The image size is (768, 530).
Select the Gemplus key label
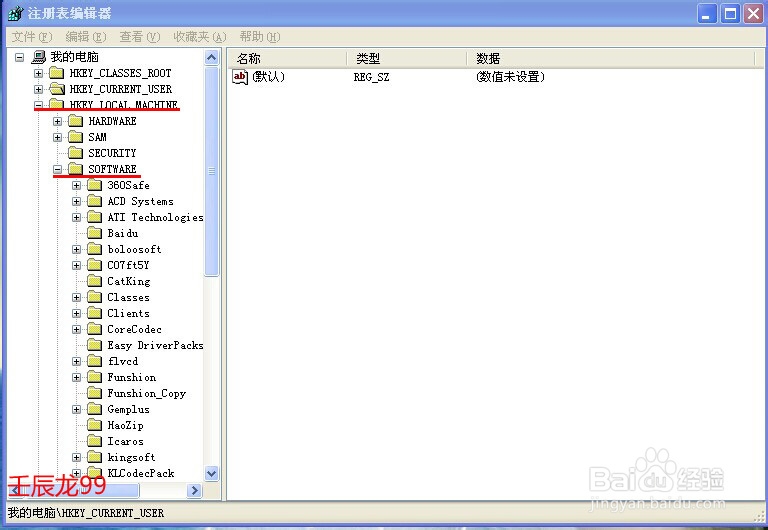128,410
